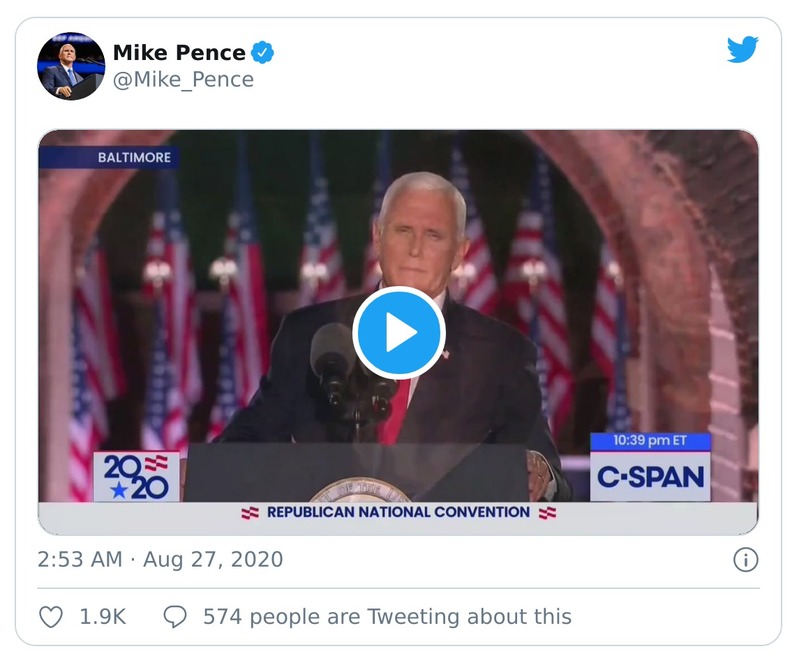Screen dimensions: 799x665
Task: Click the profile avatar photo
Action: click(x=71, y=65)
